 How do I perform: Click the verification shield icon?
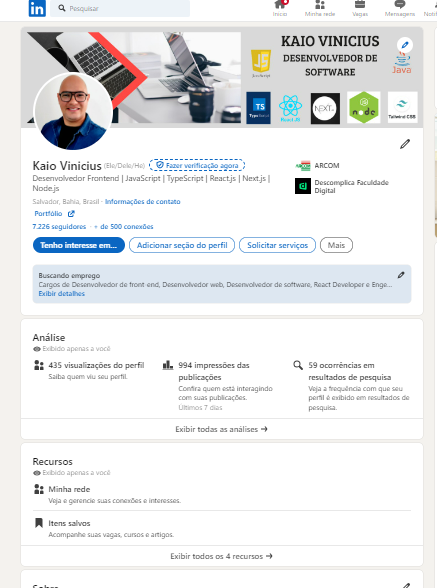click(160, 165)
